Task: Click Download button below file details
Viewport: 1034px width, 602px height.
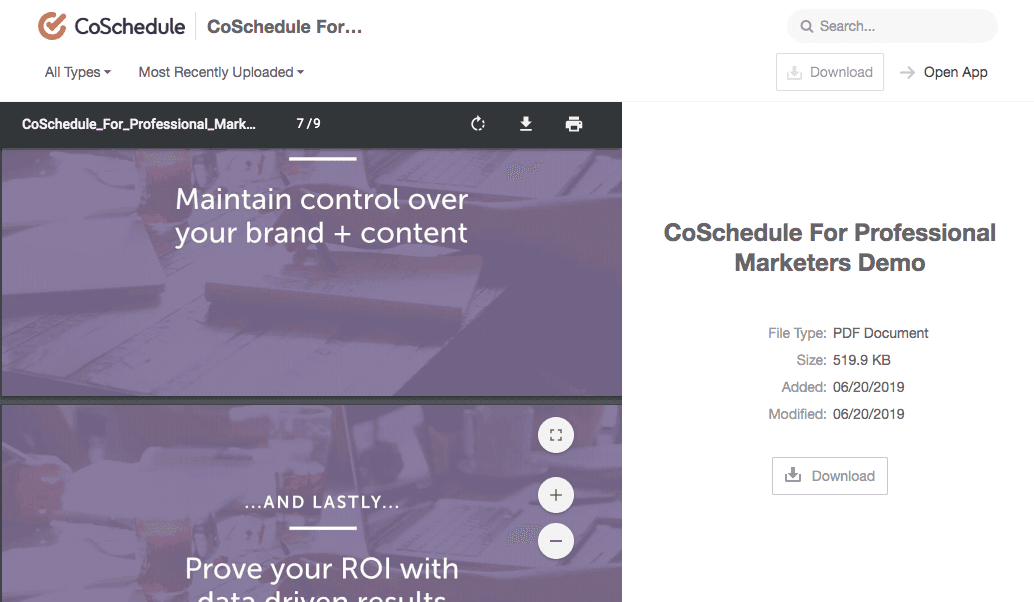Action: [830, 476]
